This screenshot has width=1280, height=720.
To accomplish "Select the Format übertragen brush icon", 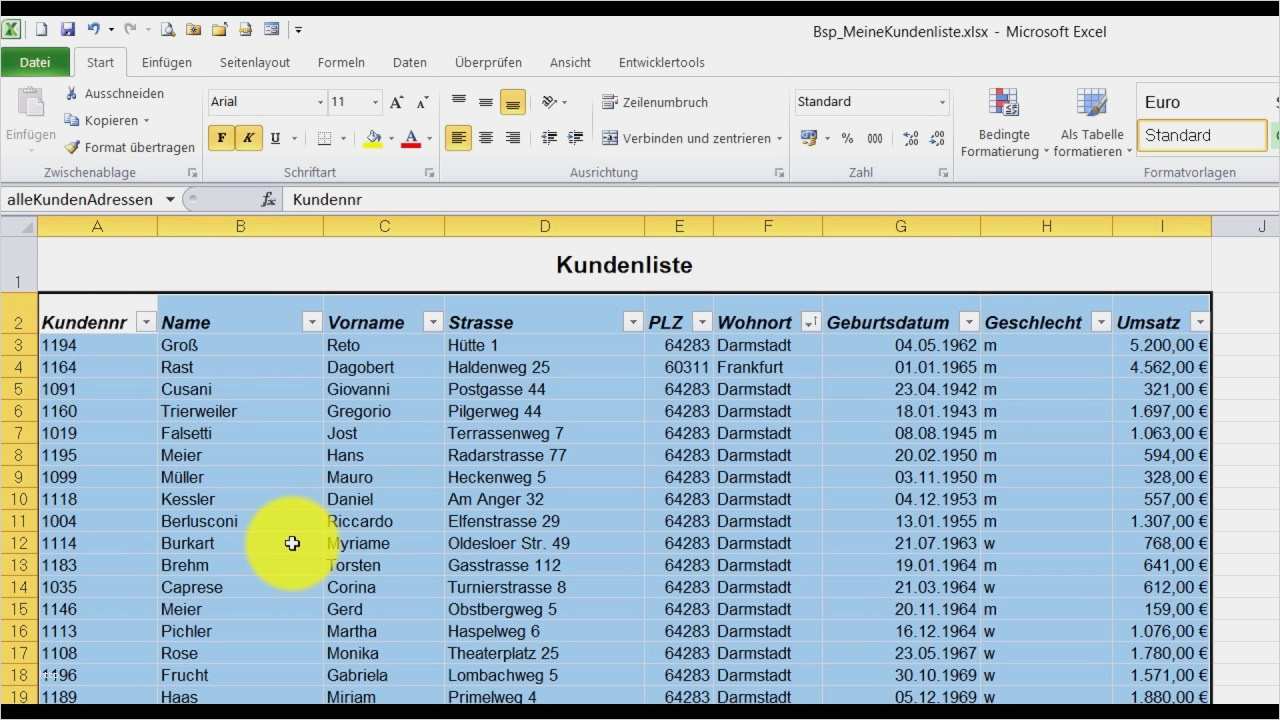I will coord(71,147).
